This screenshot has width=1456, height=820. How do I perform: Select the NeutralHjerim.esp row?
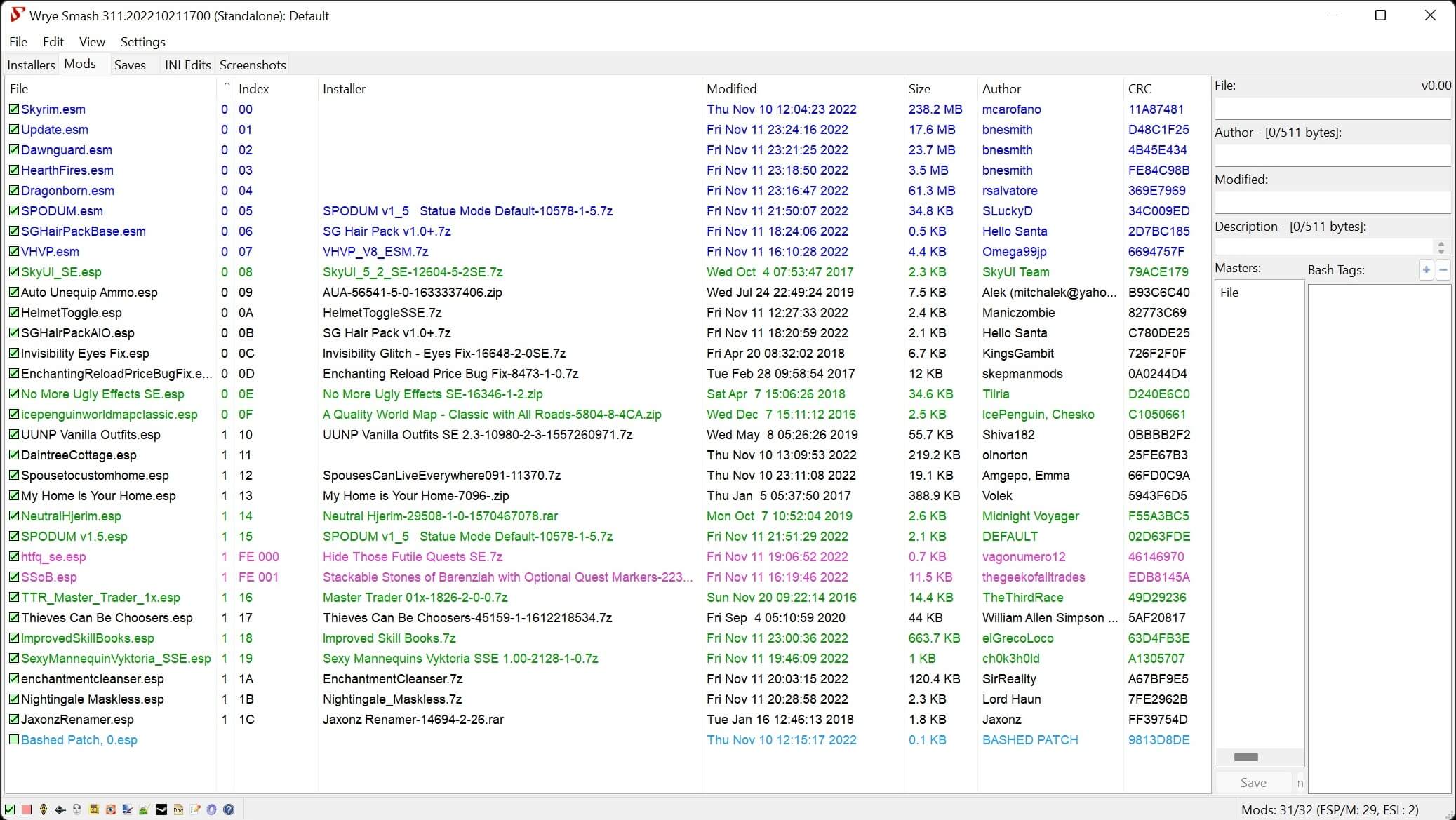pyautogui.click(x=607, y=516)
